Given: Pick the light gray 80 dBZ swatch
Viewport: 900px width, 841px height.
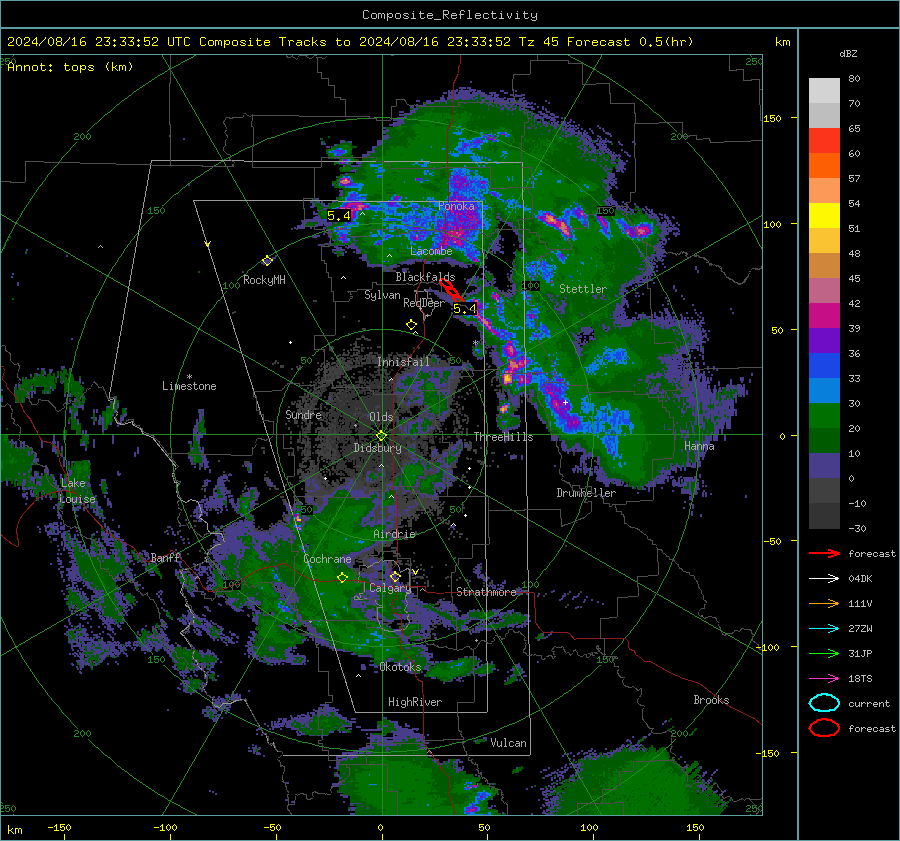Looking at the screenshot, I should (824, 90).
